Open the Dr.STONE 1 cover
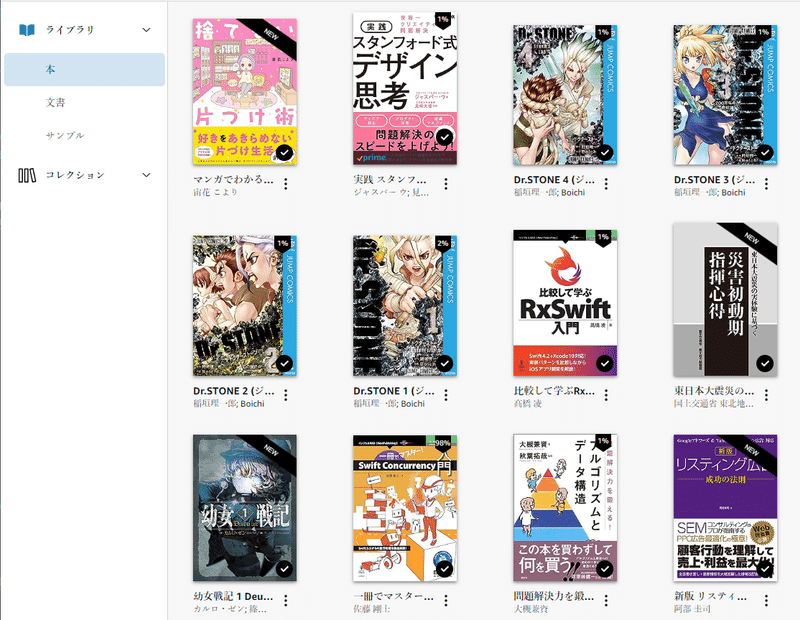The image size is (800, 620). pos(405,306)
